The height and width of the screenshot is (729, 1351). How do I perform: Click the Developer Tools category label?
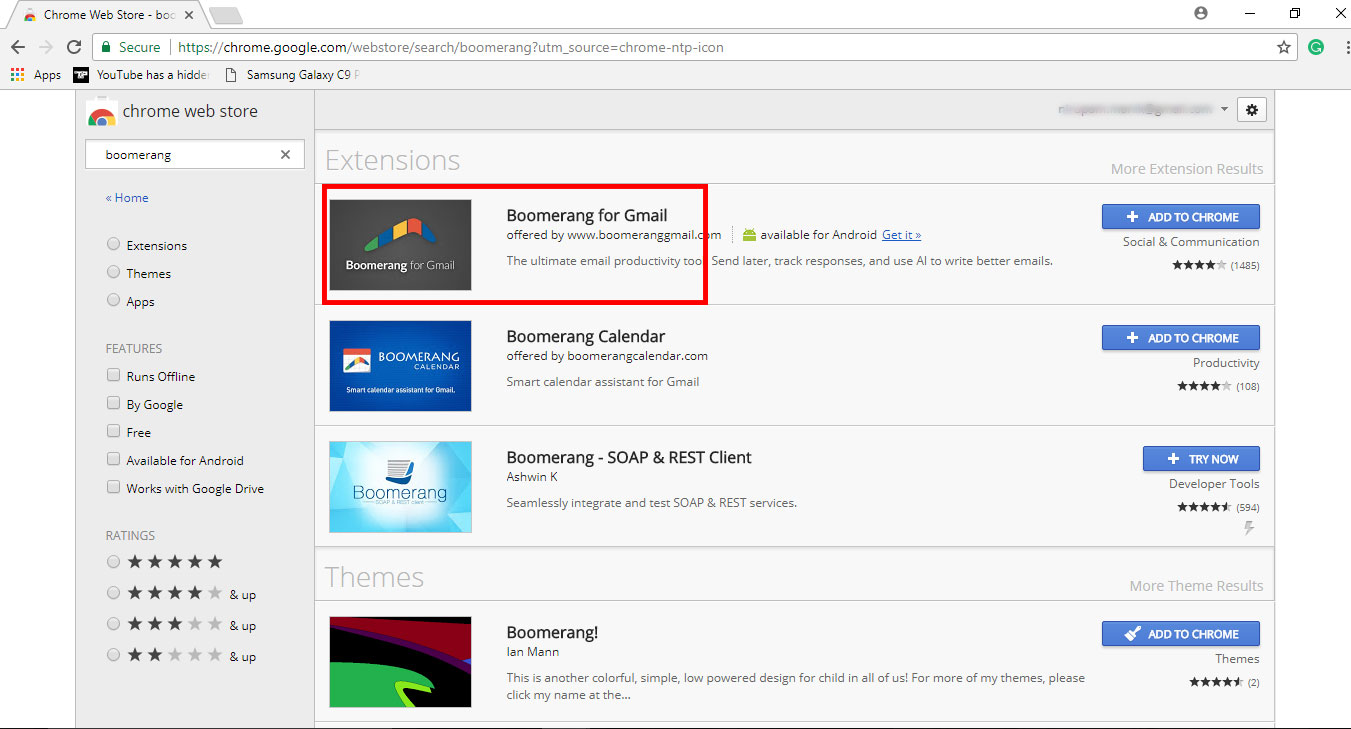(1214, 484)
